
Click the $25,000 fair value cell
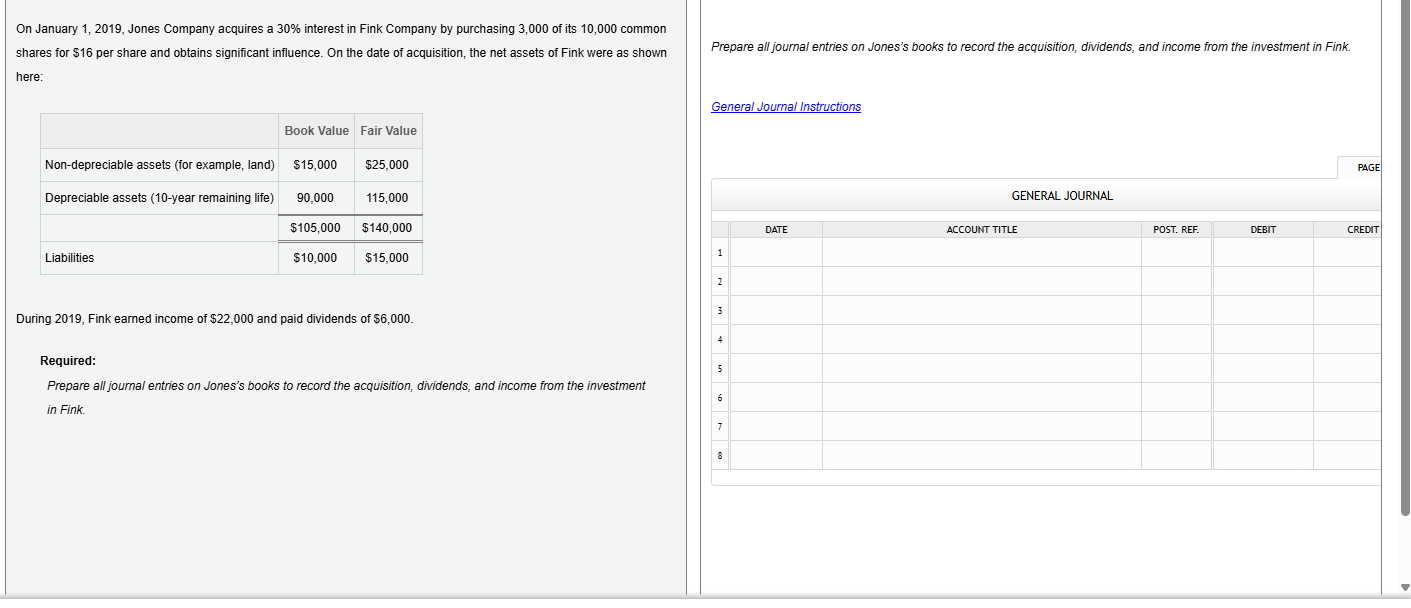(x=388, y=165)
